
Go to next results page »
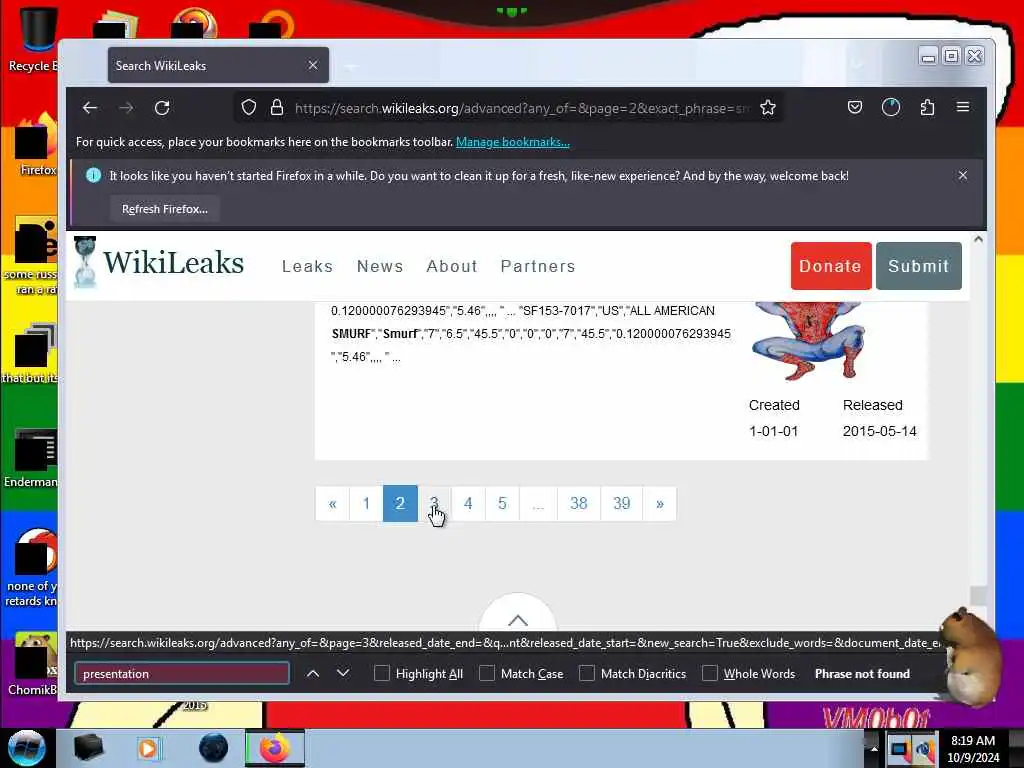(x=660, y=504)
